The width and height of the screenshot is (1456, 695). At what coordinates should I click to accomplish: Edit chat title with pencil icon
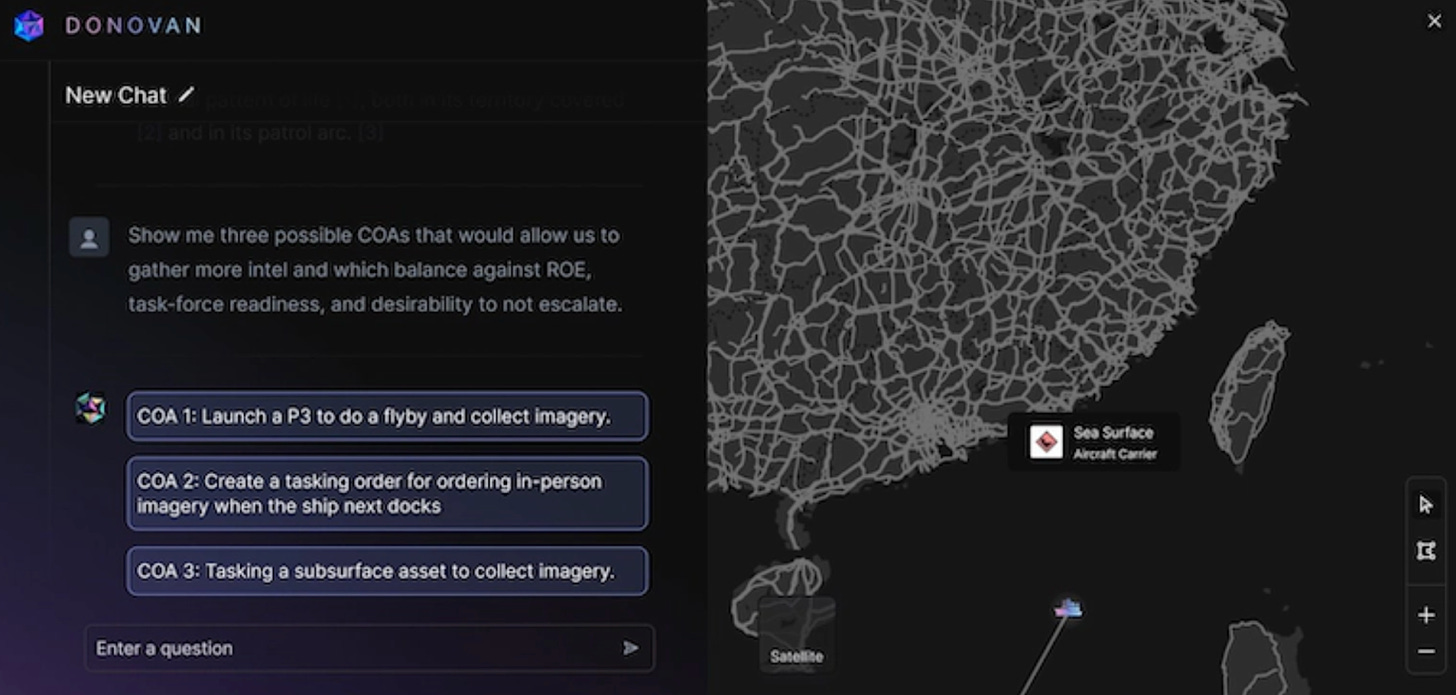point(186,95)
